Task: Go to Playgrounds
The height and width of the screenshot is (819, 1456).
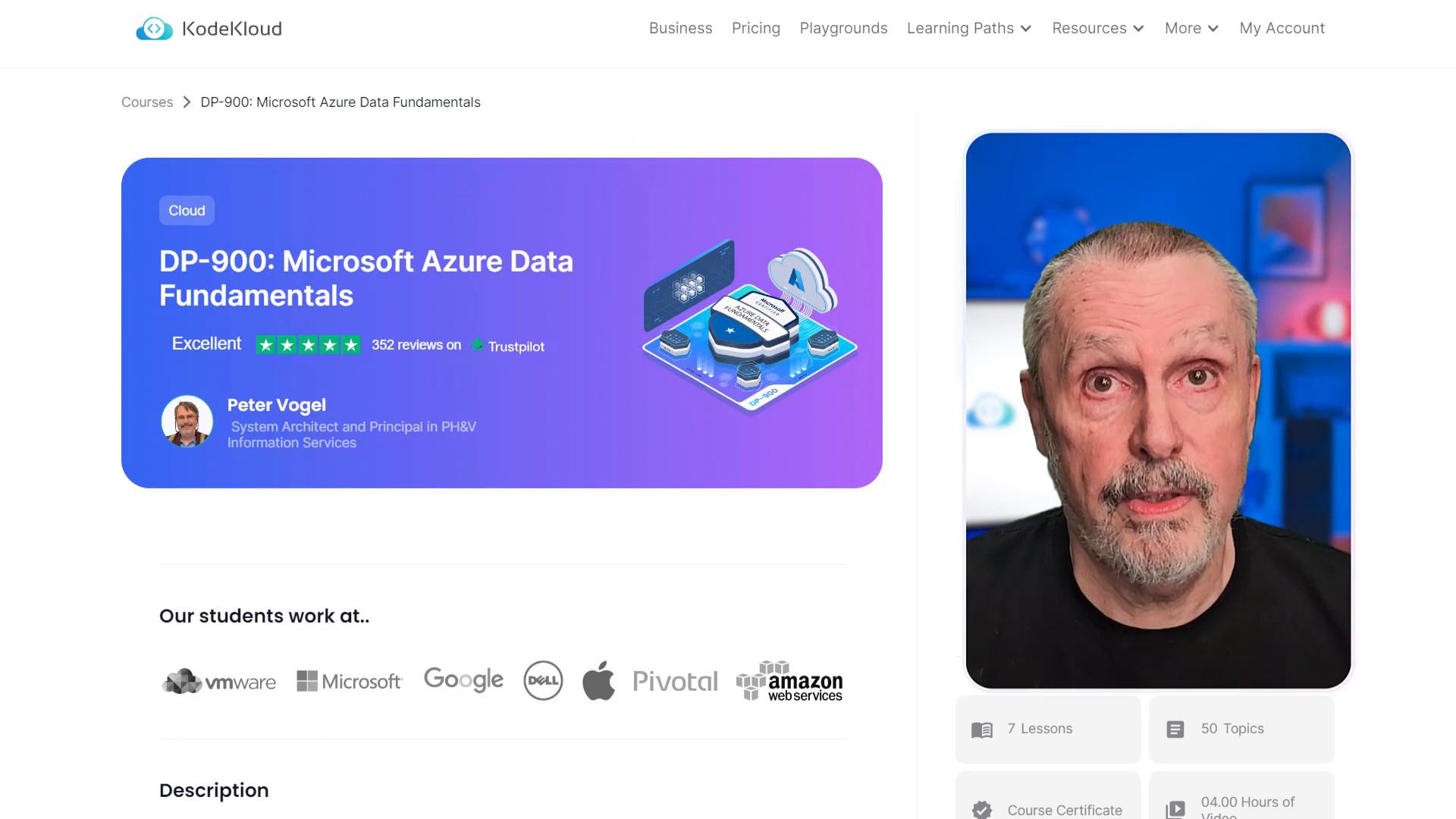Action: click(843, 28)
